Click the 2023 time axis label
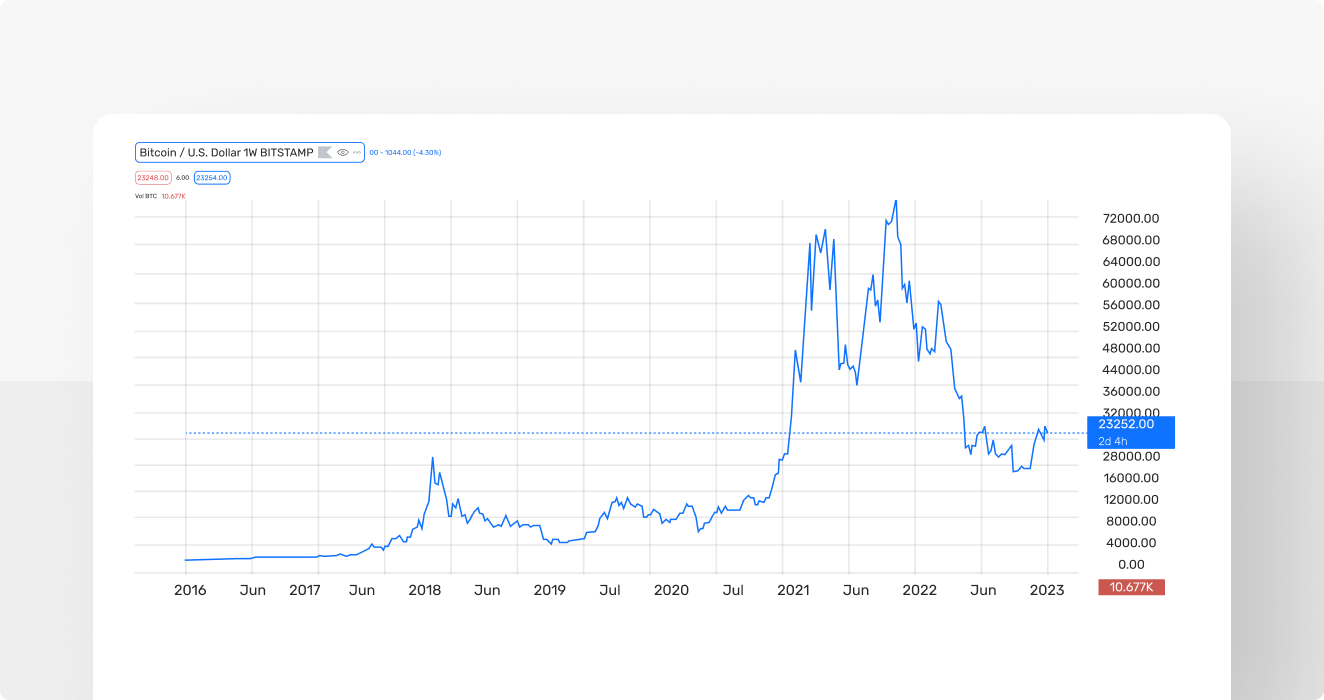The height and width of the screenshot is (700, 1324). 1047,590
